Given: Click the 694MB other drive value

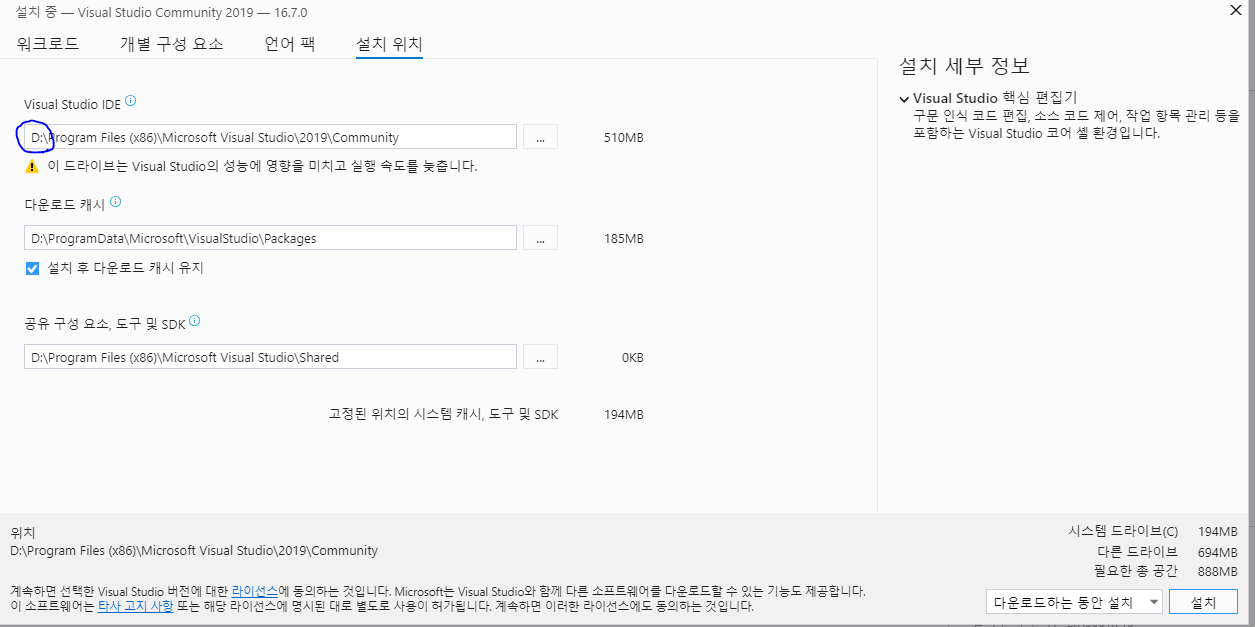Looking at the screenshot, I should [x=1217, y=552].
